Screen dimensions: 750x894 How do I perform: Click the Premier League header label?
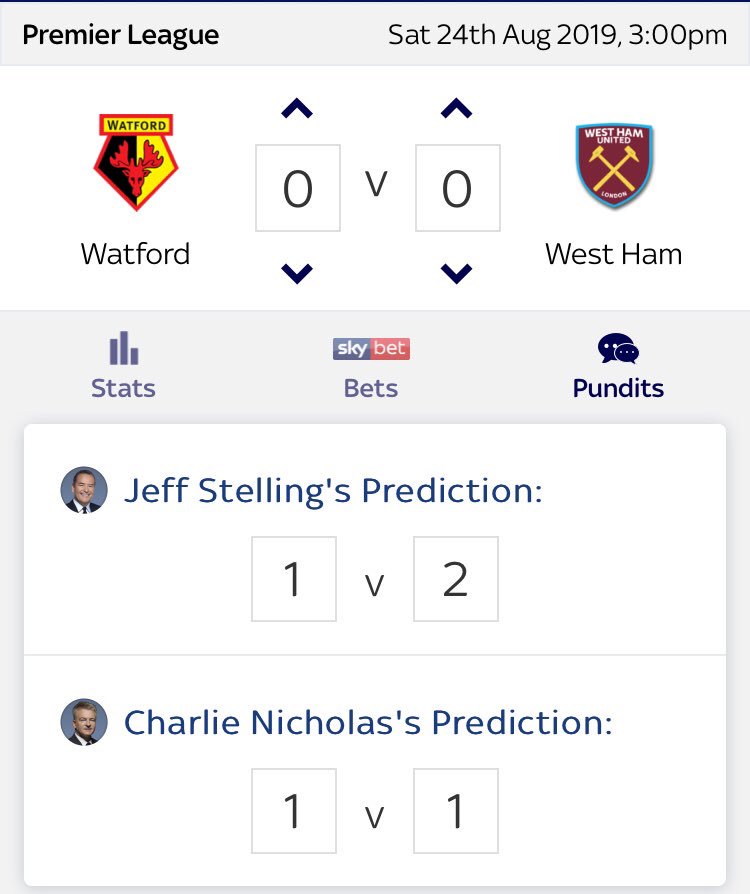point(121,35)
